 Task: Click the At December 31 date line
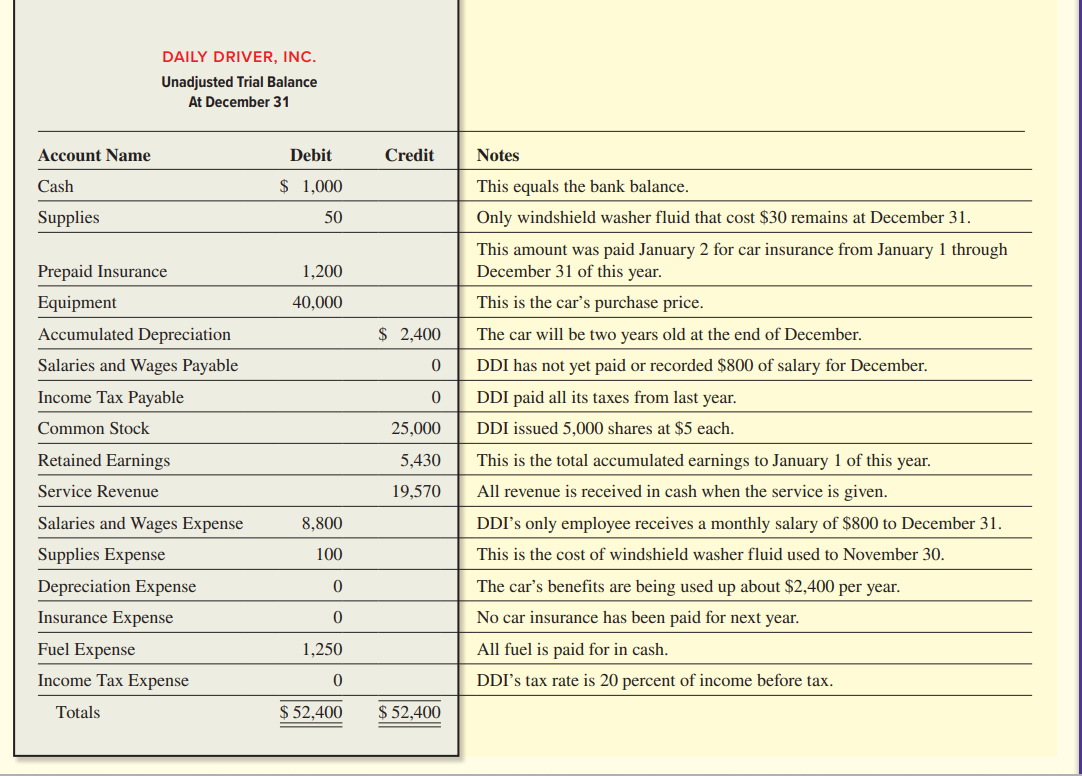[238, 102]
